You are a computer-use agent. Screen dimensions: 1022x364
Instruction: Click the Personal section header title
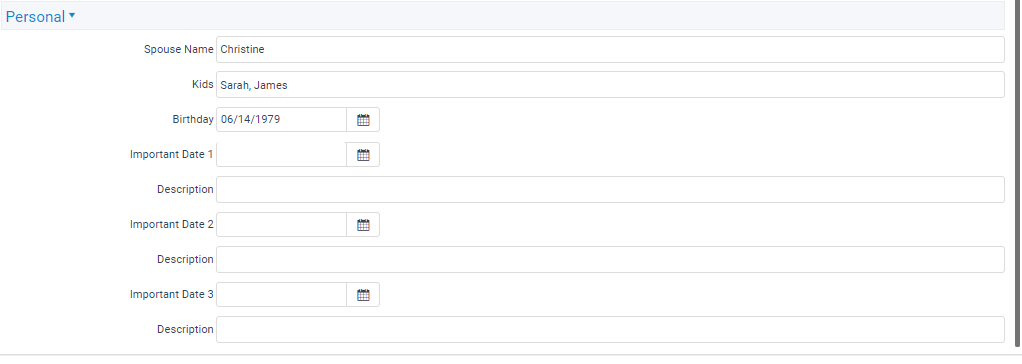tap(35, 17)
